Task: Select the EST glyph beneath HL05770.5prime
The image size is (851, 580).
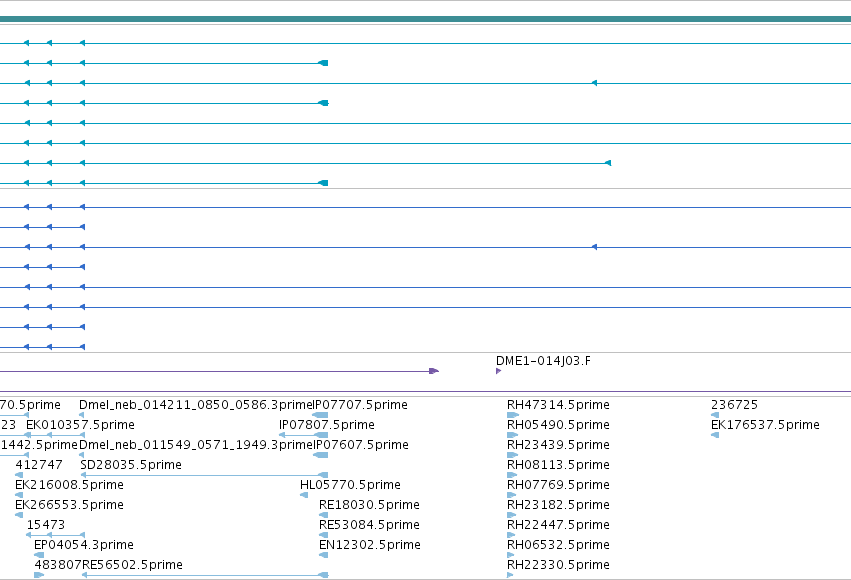Action: coord(304,495)
